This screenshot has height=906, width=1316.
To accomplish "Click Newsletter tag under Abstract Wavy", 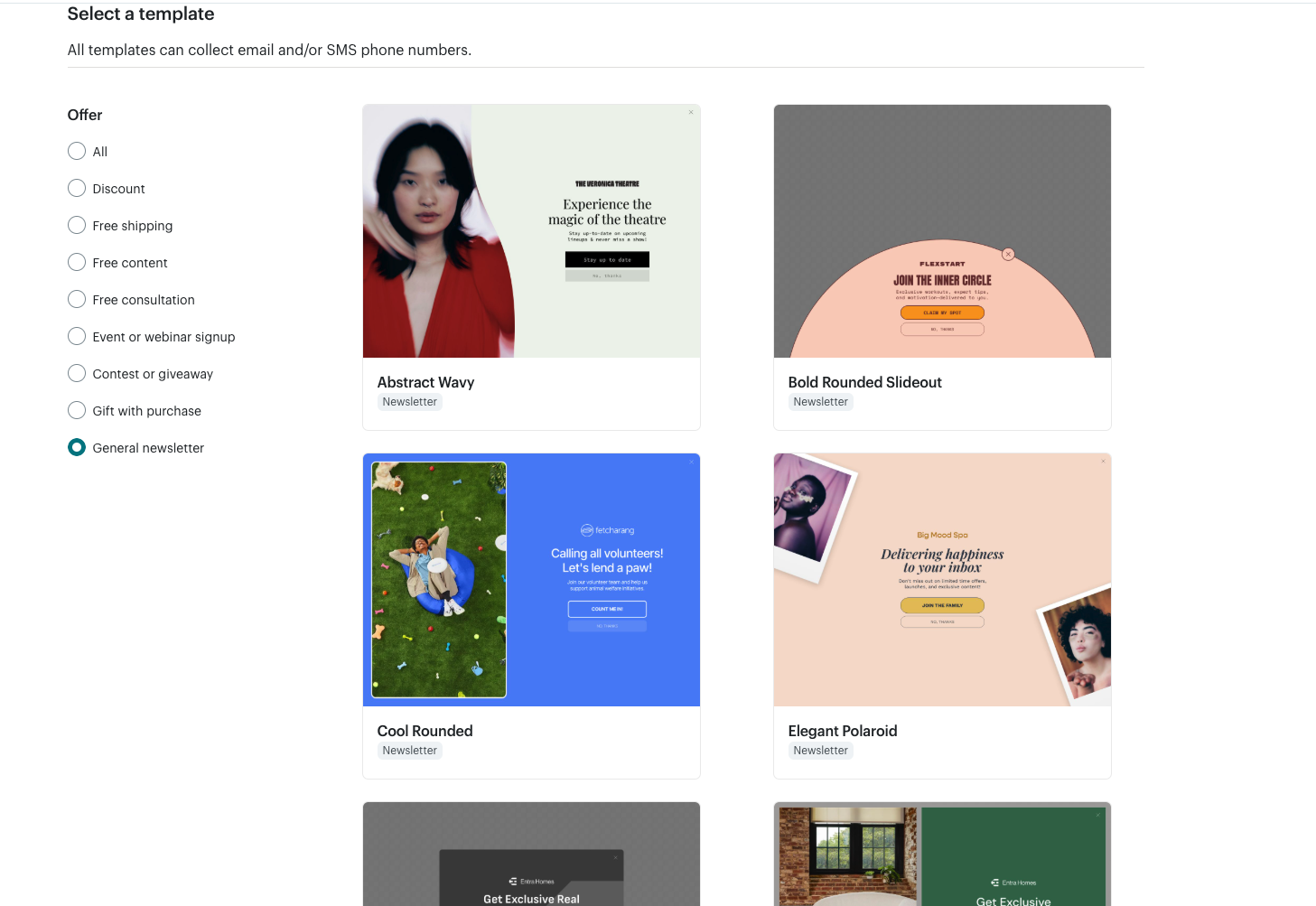I will pyautogui.click(x=409, y=402).
